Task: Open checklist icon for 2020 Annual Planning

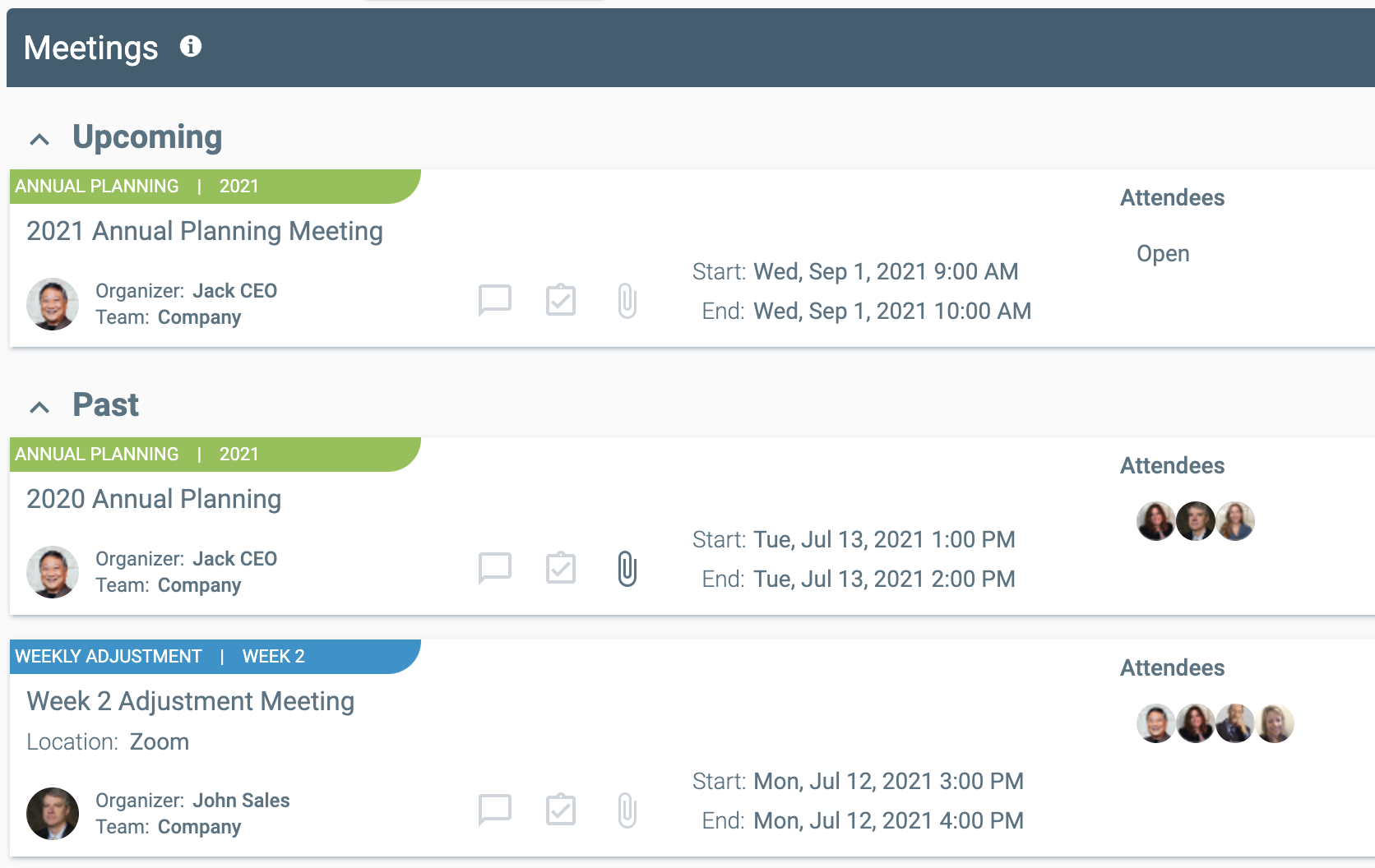Action: (x=561, y=568)
